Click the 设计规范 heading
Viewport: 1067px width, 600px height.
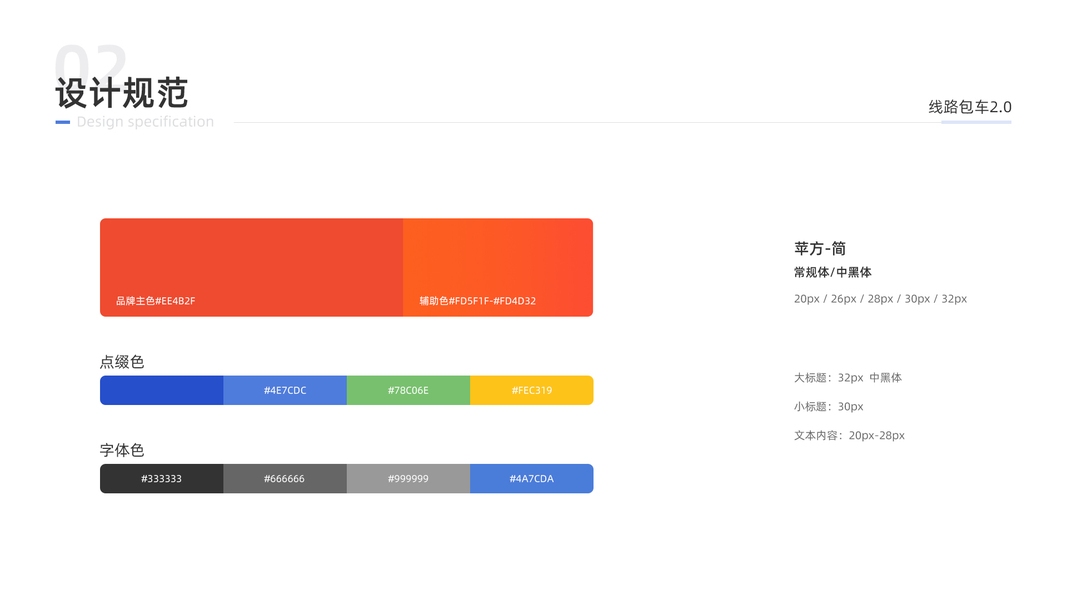122,93
